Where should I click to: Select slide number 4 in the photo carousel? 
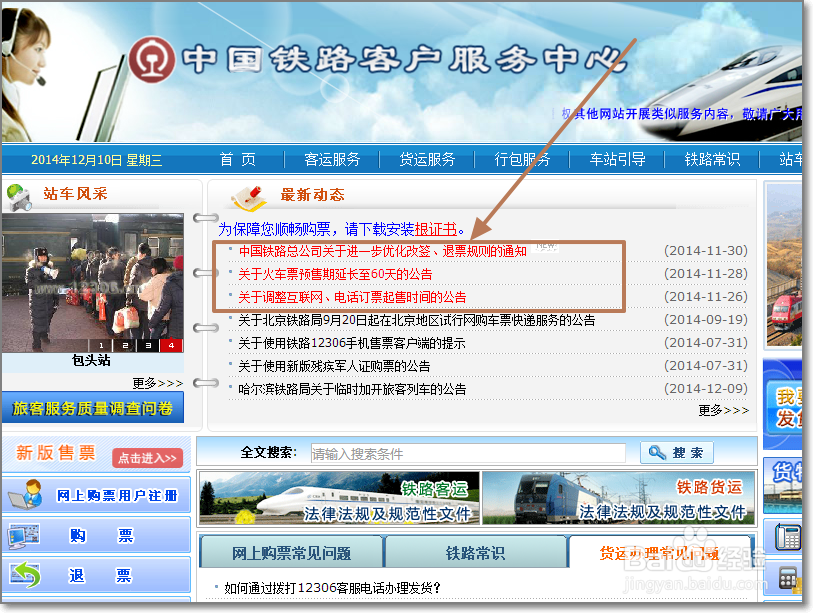(x=171, y=345)
